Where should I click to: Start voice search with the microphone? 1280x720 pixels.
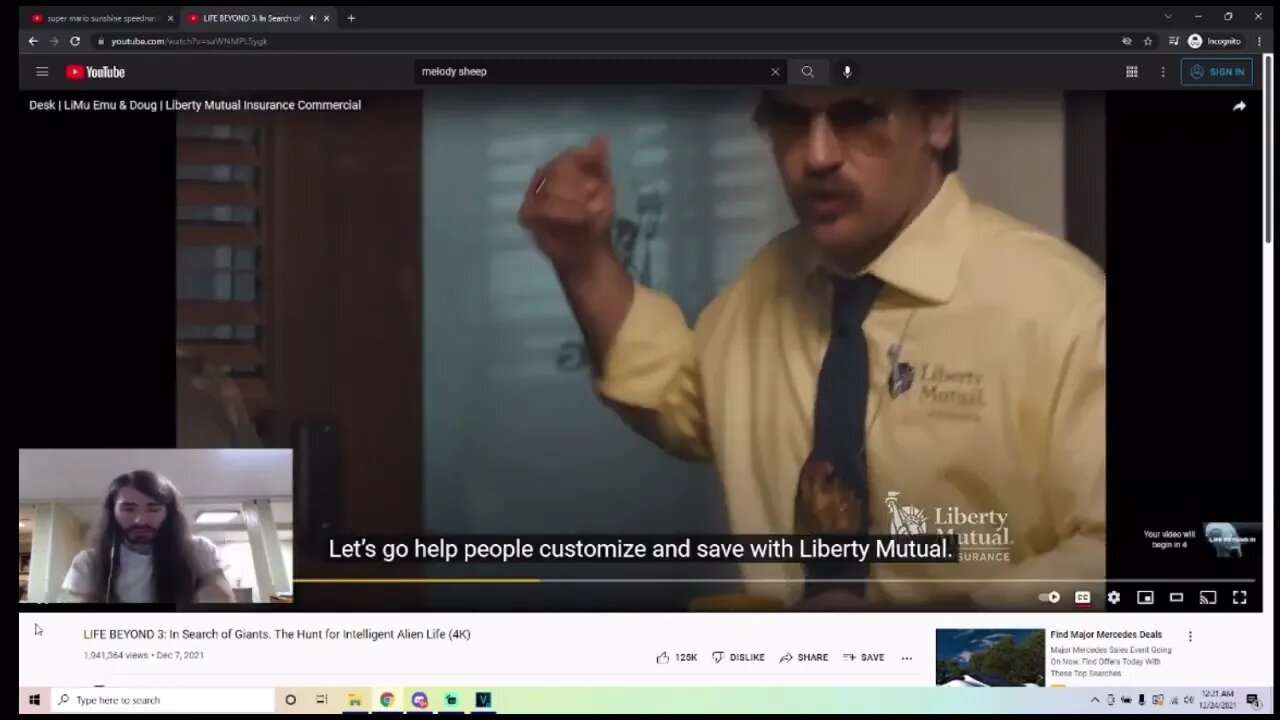click(x=847, y=72)
